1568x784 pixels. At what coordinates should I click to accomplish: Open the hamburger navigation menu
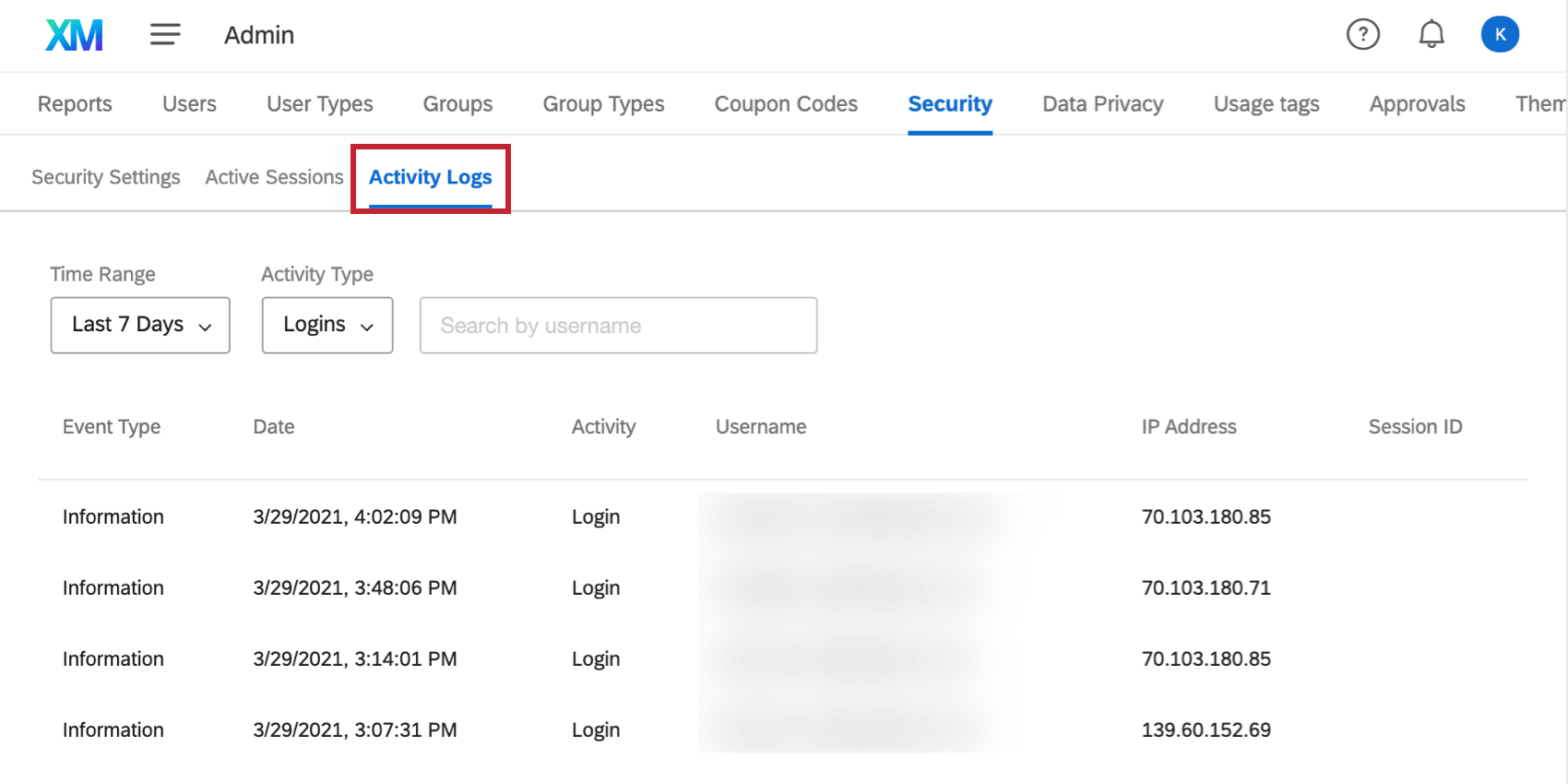(x=165, y=35)
